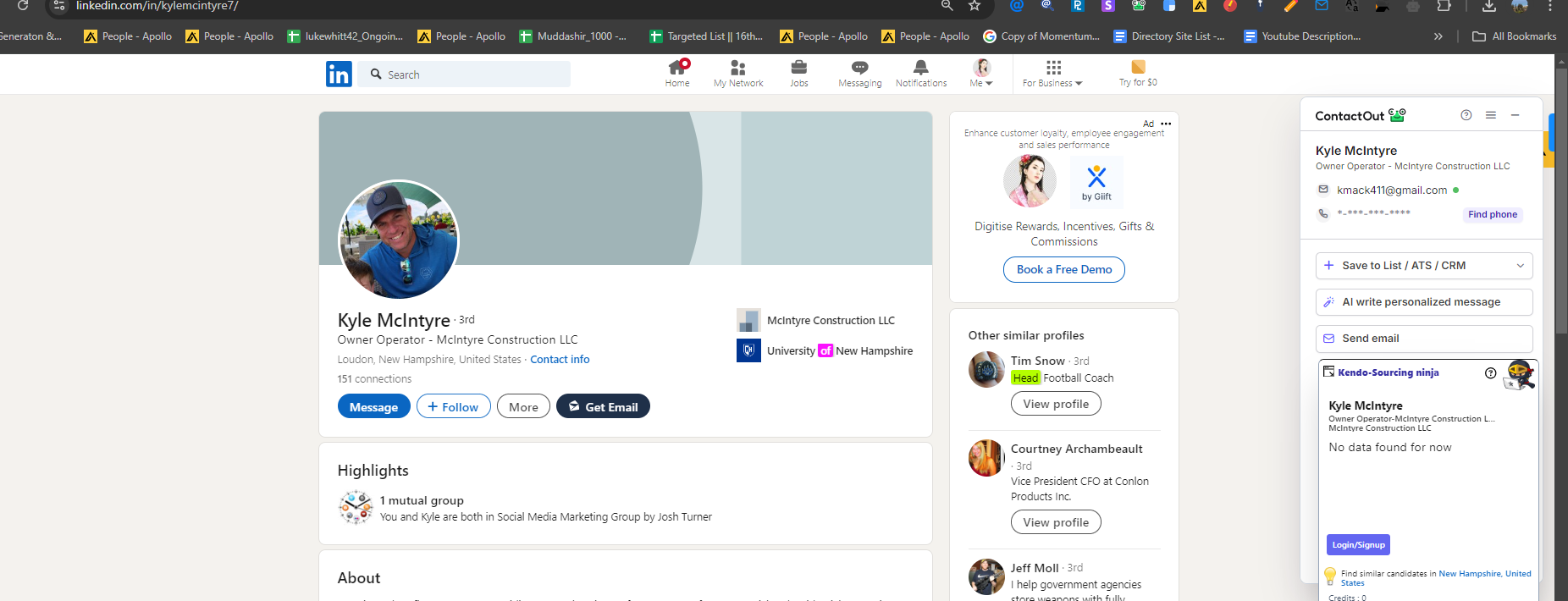Open Notifications bell

[921, 73]
